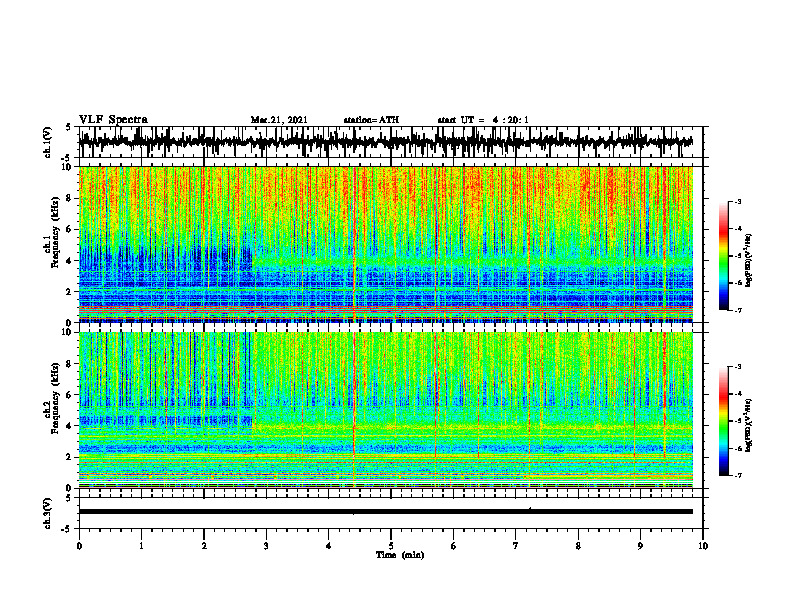The image size is (792, 612).
Task: Click the ch.3 voltage trace panel
Action: 391,513
